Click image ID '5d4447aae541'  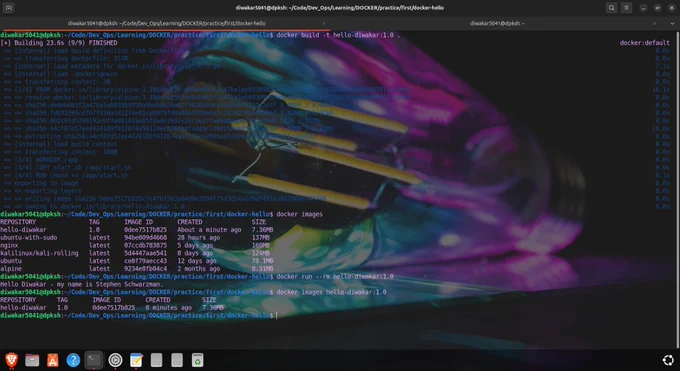click(145, 253)
